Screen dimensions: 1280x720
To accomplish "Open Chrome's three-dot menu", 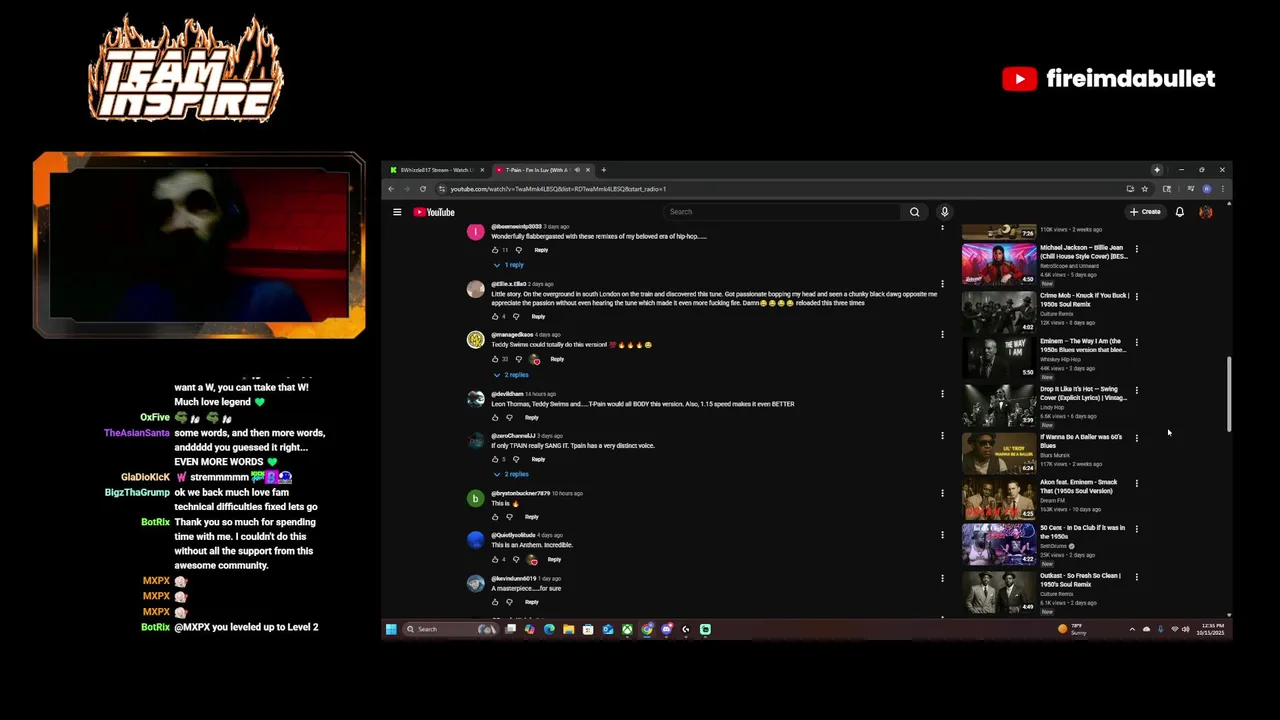I will [x=1222, y=189].
